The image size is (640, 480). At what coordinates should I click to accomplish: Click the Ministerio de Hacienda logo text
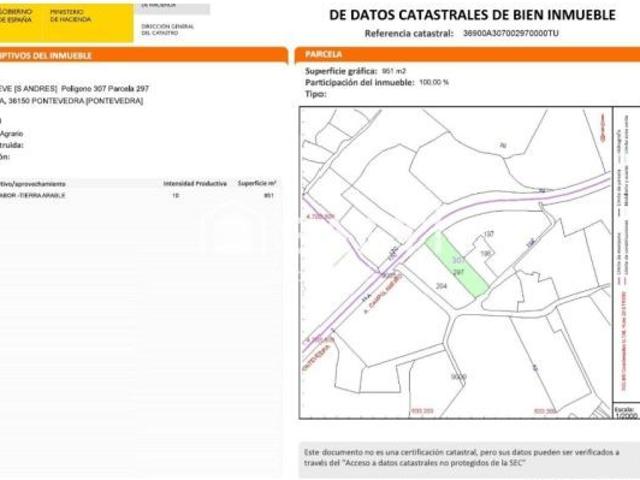click(x=71, y=16)
